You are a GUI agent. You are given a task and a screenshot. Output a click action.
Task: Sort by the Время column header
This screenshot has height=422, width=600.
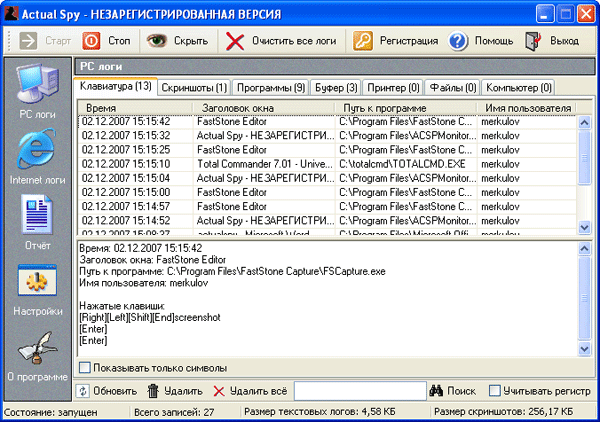[135, 108]
